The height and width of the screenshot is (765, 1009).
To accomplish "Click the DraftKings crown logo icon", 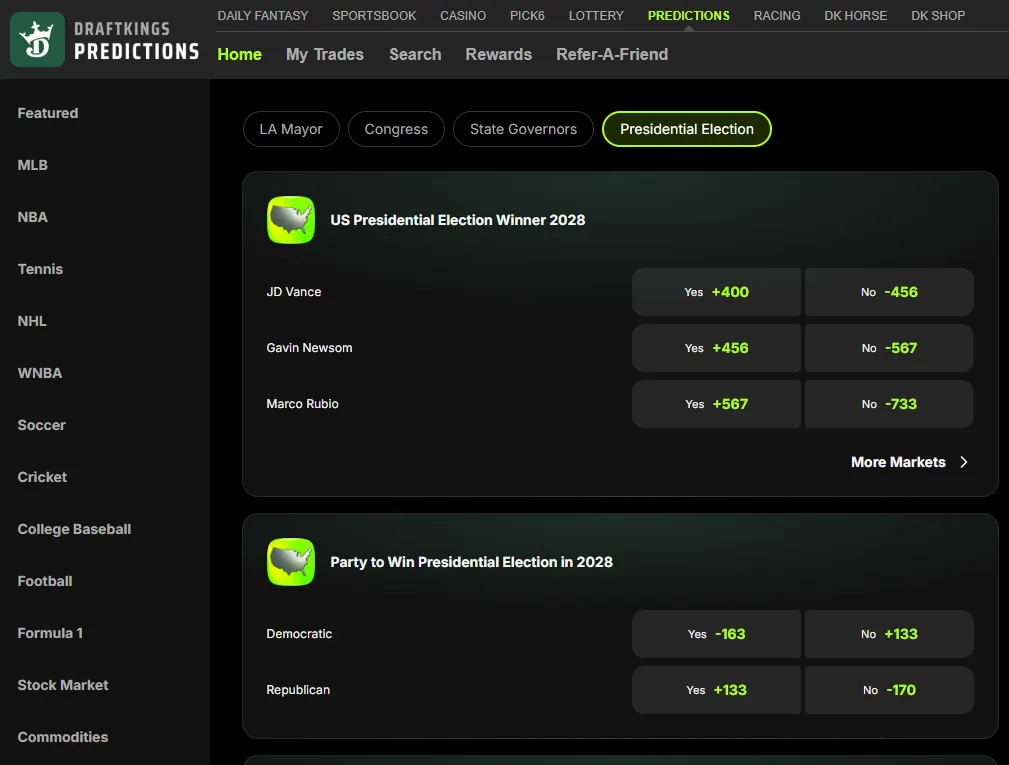I will (x=37, y=39).
